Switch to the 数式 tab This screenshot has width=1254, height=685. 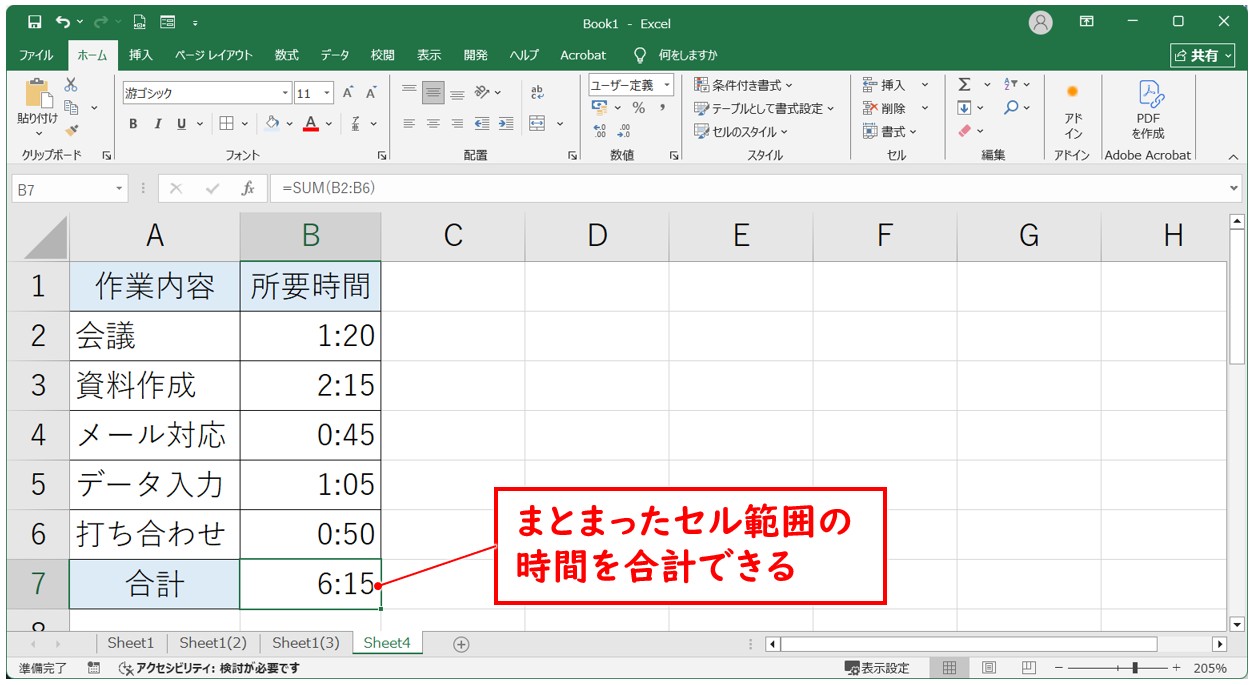coord(287,55)
